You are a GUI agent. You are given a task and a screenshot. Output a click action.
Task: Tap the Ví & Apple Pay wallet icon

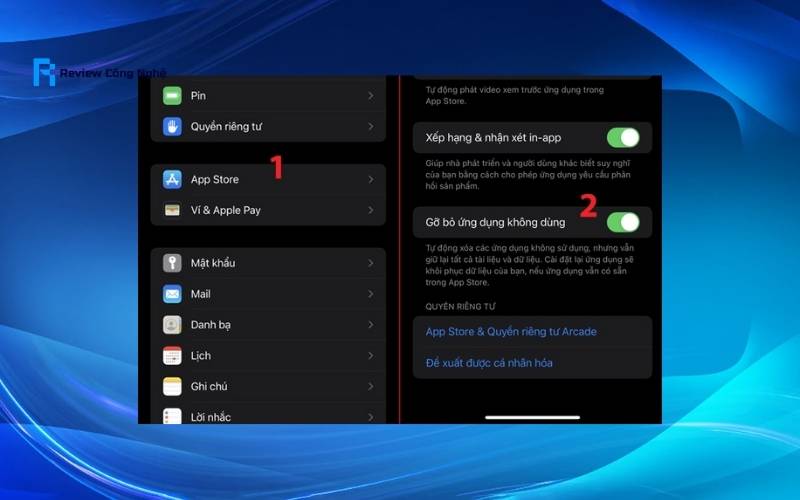(x=172, y=210)
